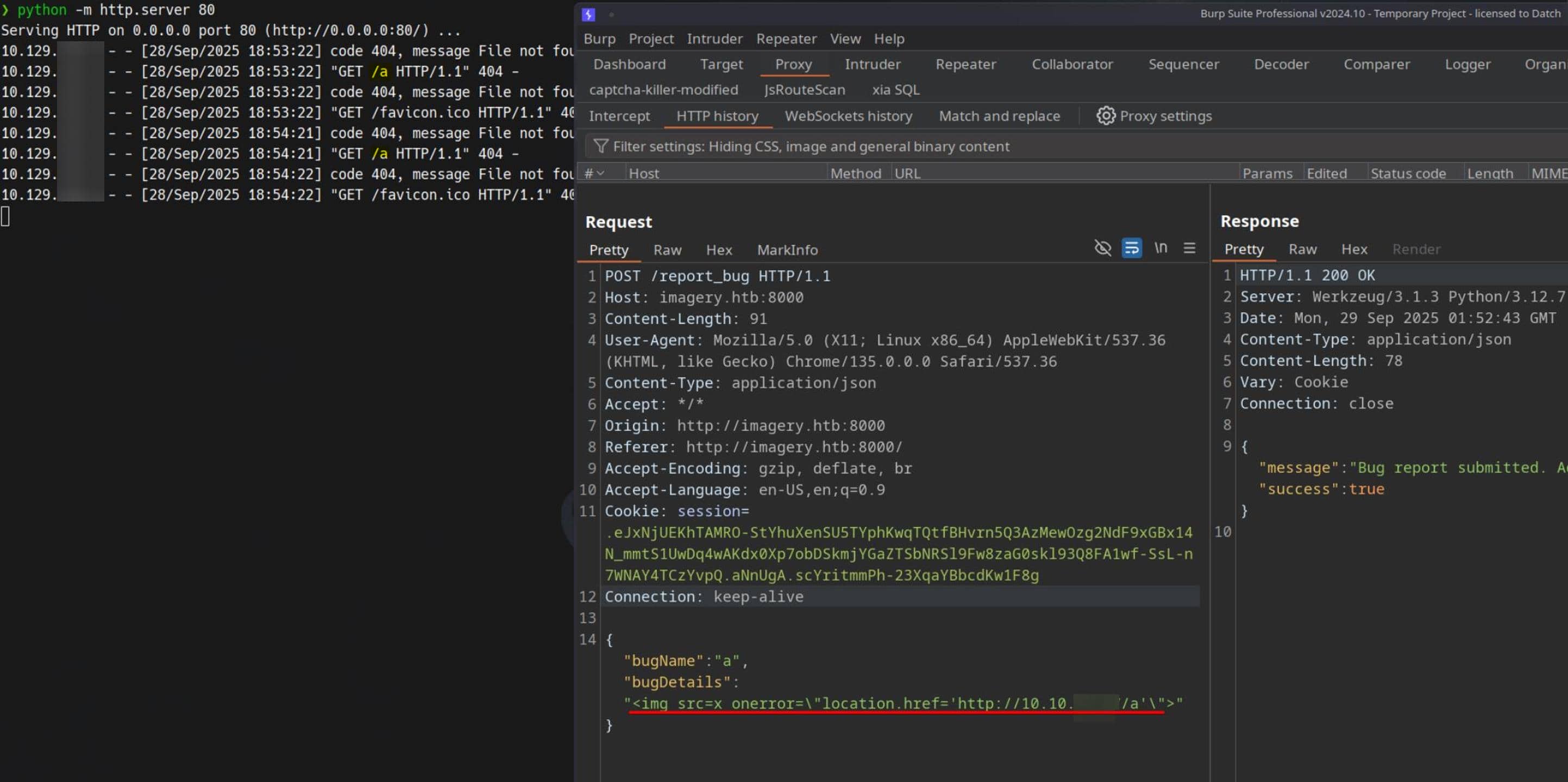Select the HTTP history sub-tab
The width and height of the screenshot is (1568, 782).
pos(717,116)
